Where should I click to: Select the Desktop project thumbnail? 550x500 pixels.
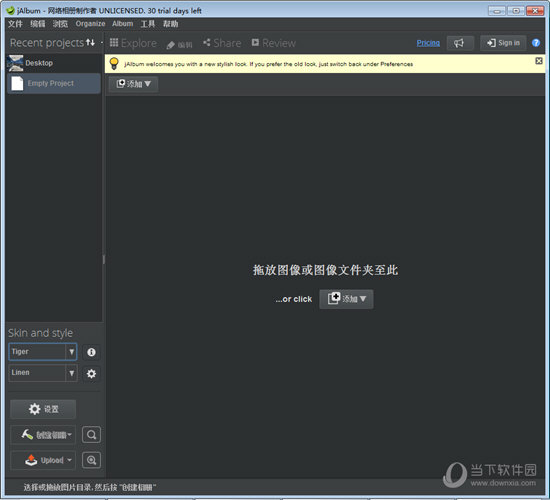[x=15, y=63]
